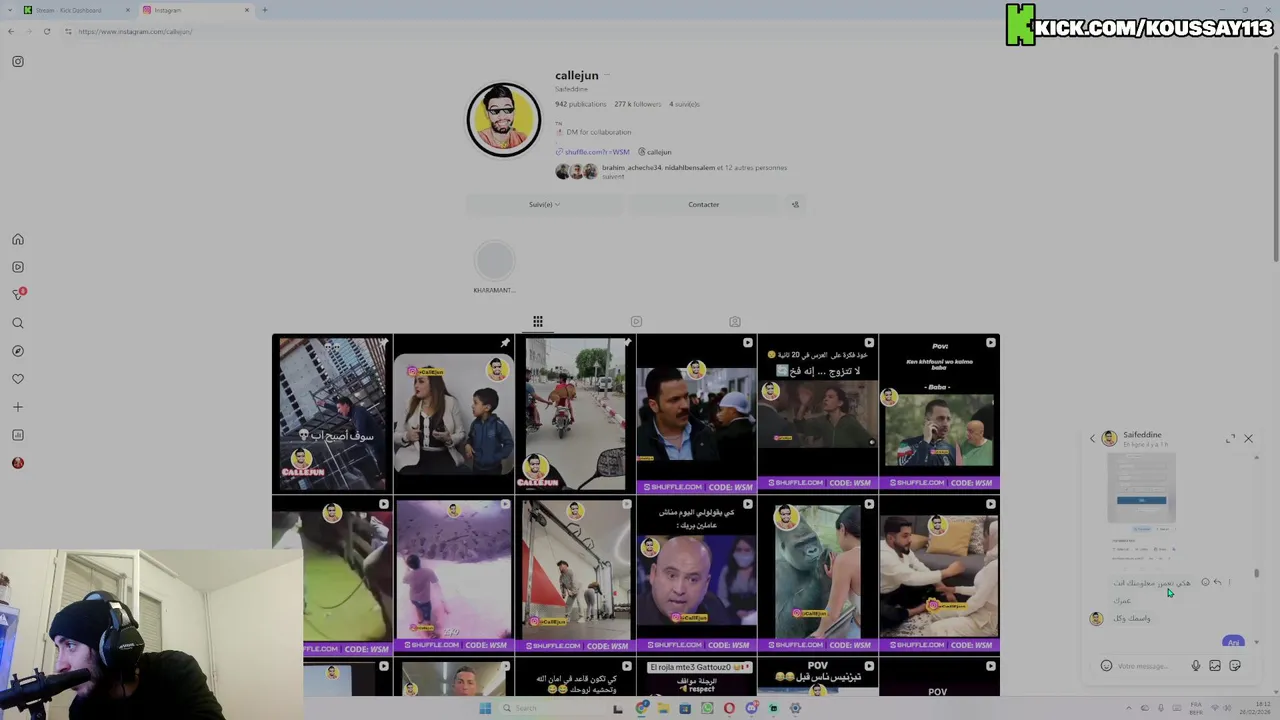Open File Explorer from the taskbar

click(x=663, y=708)
